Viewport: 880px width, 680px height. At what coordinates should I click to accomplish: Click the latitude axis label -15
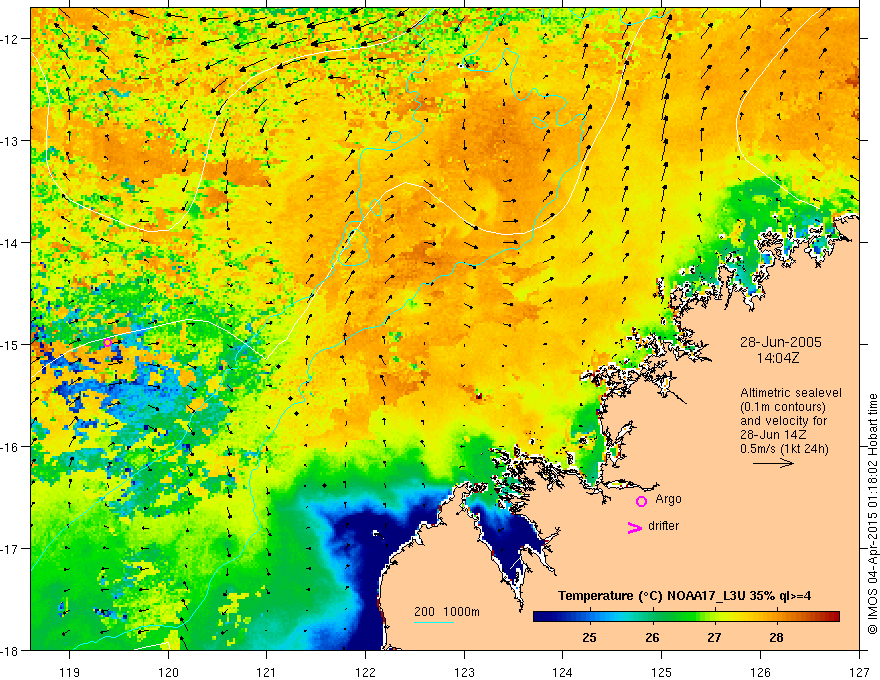(11, 344)
